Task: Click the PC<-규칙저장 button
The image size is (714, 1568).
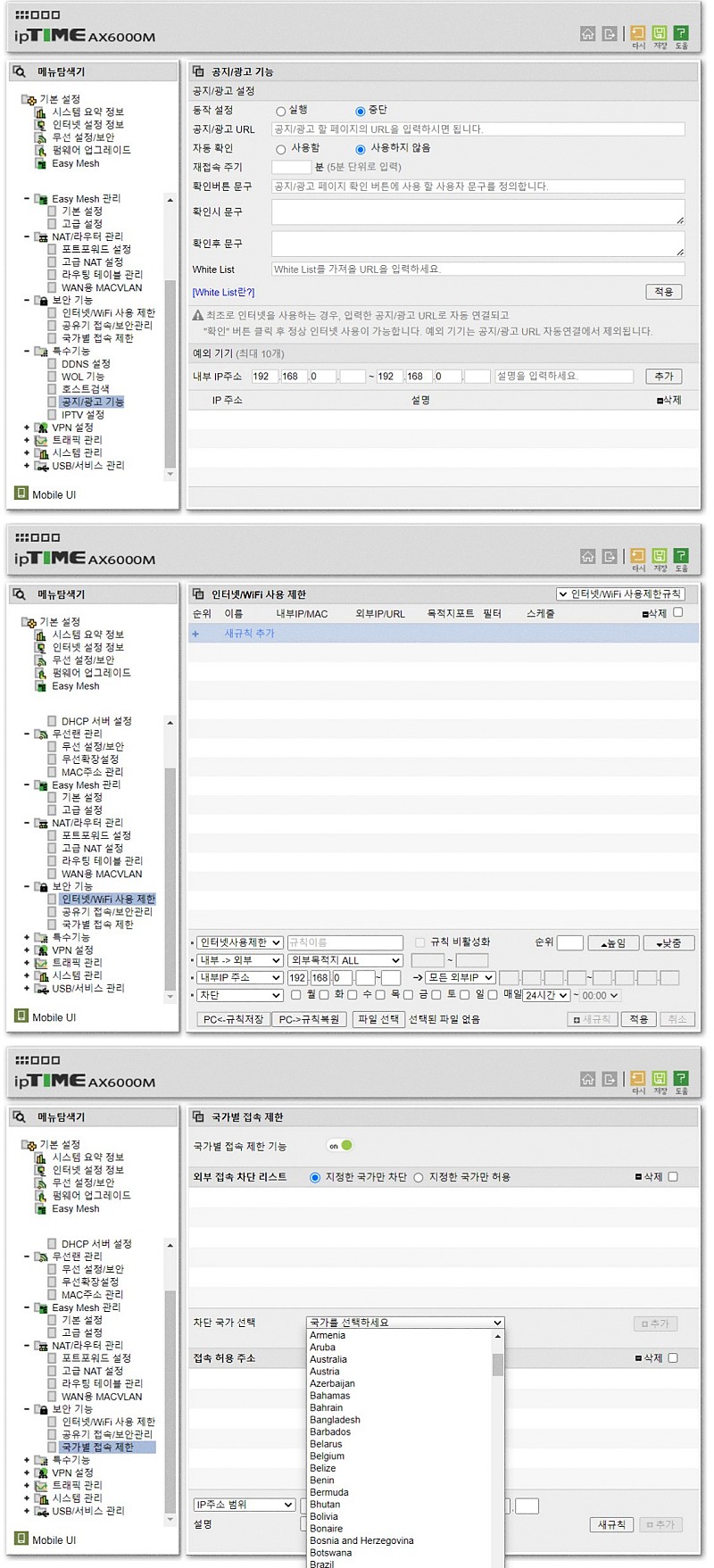Action: click(x=233, y=1019)
